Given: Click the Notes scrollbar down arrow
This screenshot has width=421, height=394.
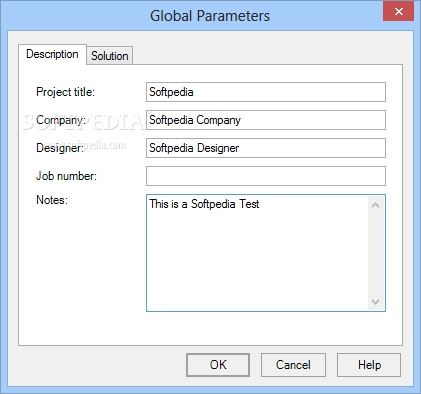Looking at the screenshot, I should pos(376,302).
